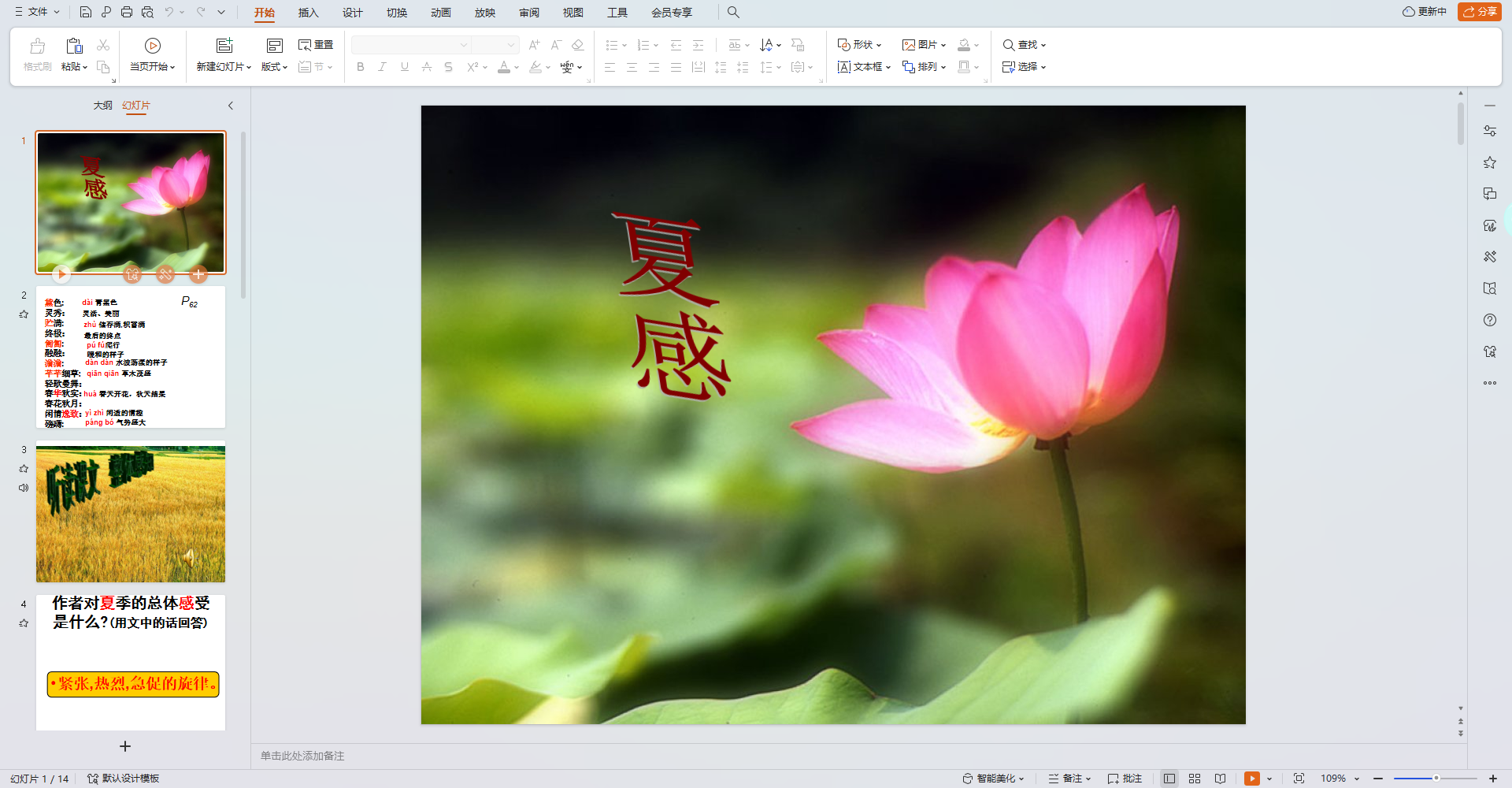The image size is (1512, 788).
Task: Click the help question mark in right sidebar
Action: pyautogui.click(x=1490, y=320)
